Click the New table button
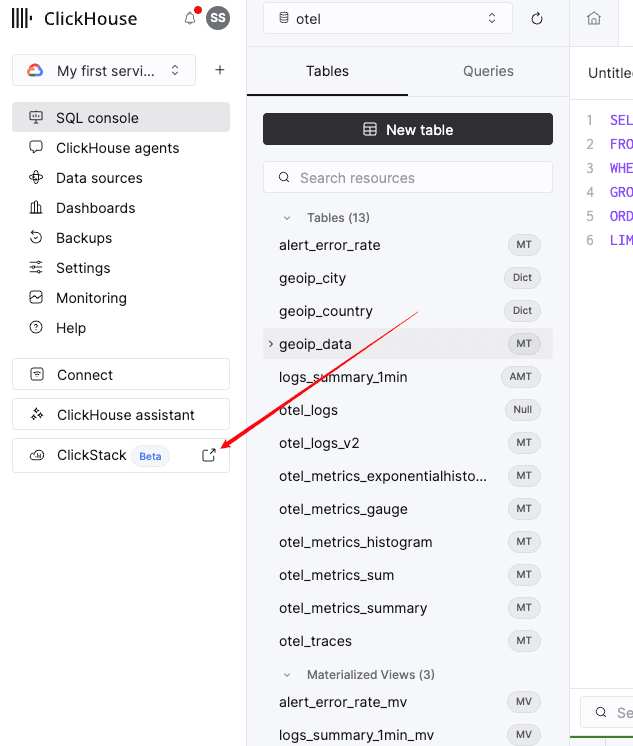This screenshot has width=633, height=746. (x=408, y=129)
